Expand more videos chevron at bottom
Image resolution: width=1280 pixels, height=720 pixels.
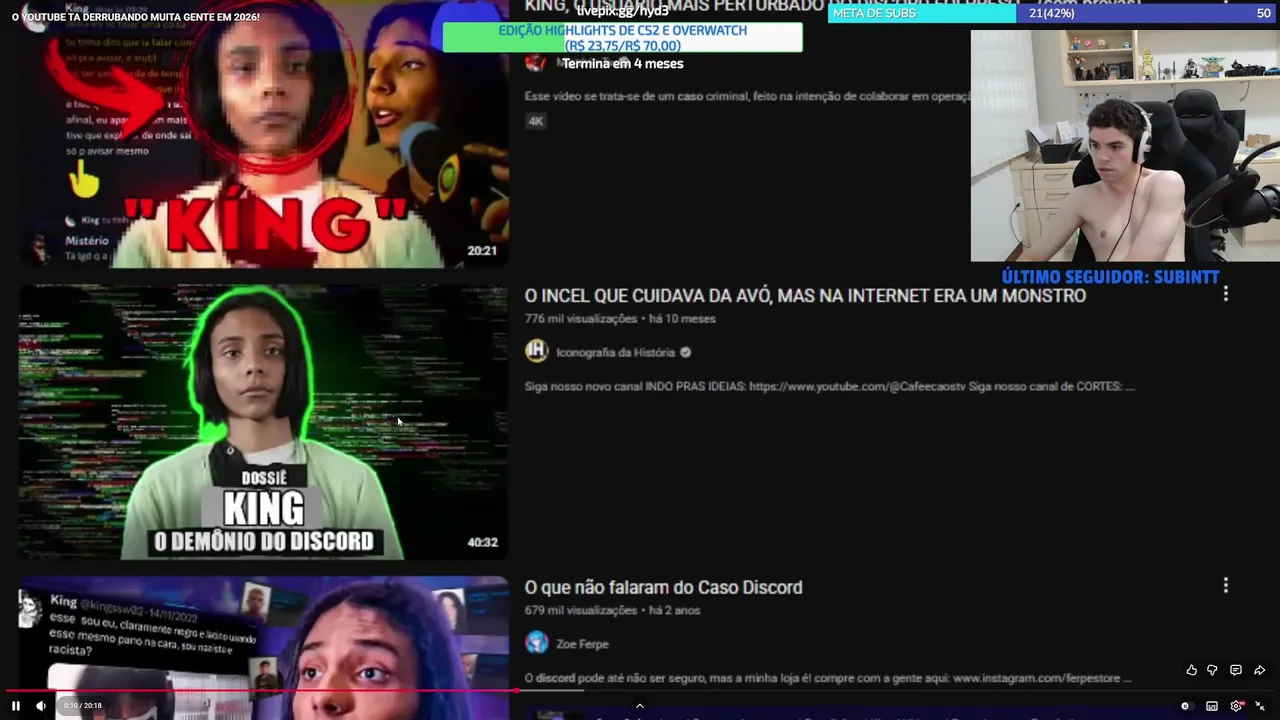pyautogui.click(x=640, y=706)
